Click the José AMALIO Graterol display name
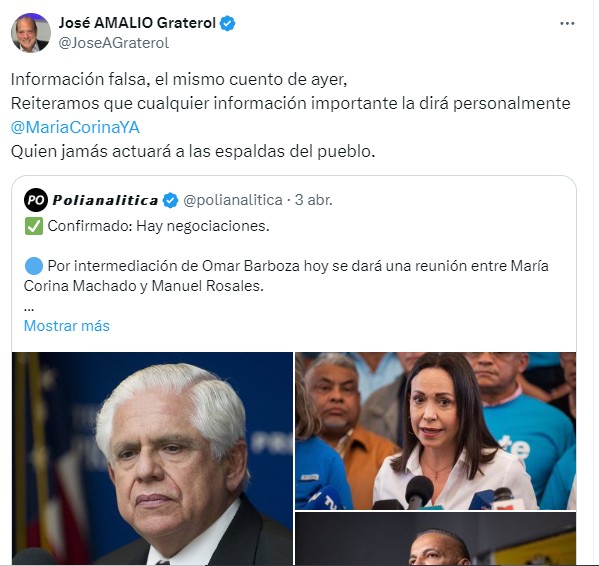Screen dimensions: 599x566 pos(137,23)
